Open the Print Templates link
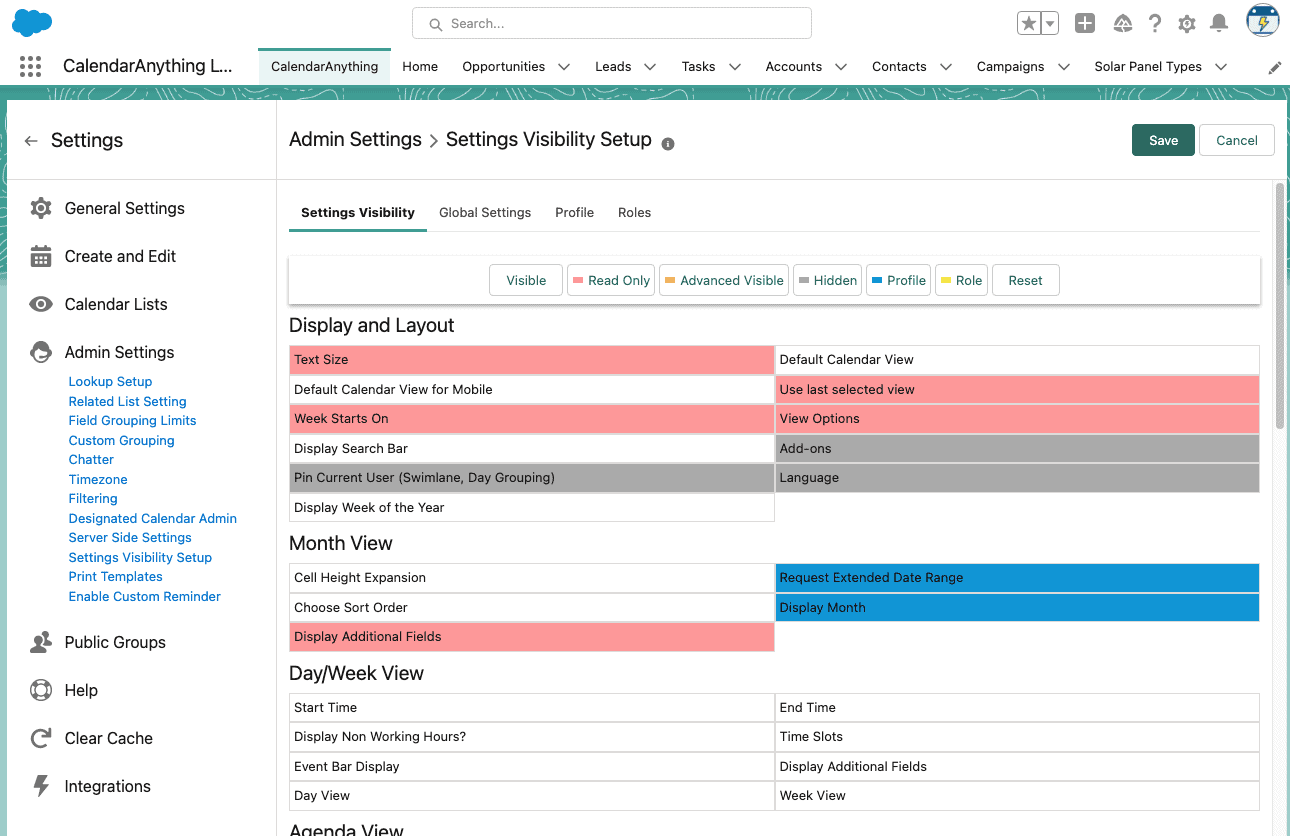Viewport: 1290px width, 836px height. coord(115,577)
